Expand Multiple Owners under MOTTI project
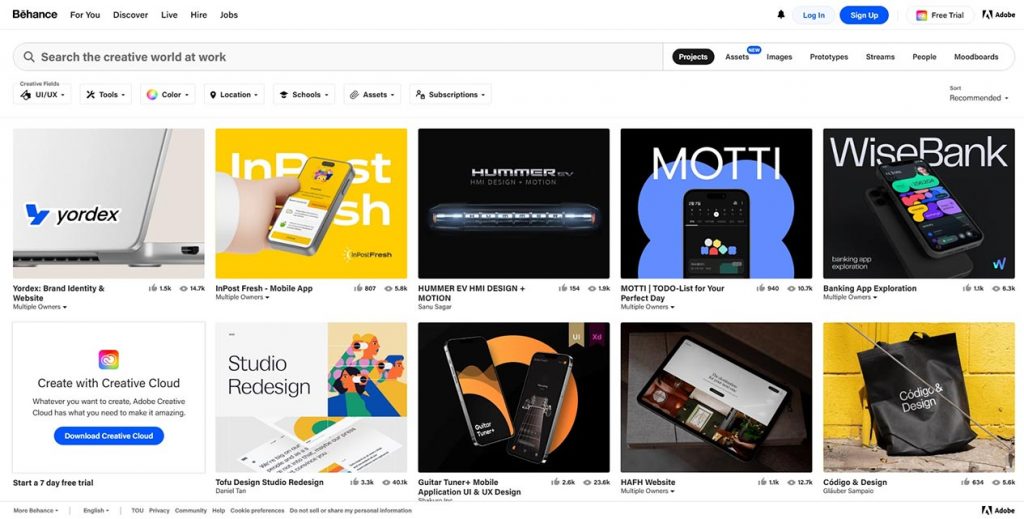Screen dimensions: 1024x519 (x=647, y=307)
